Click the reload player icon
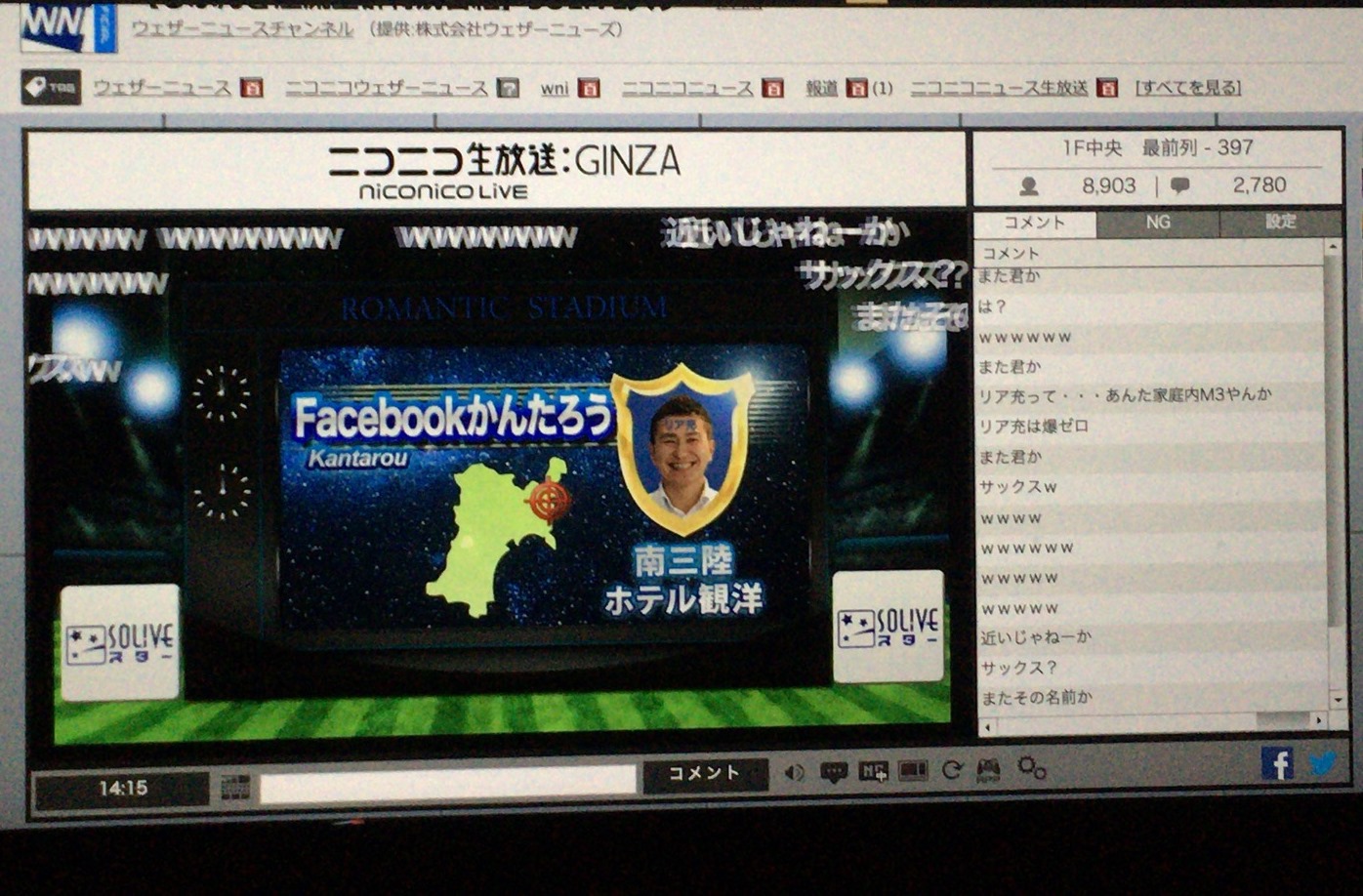 click(x=952, y=770)
